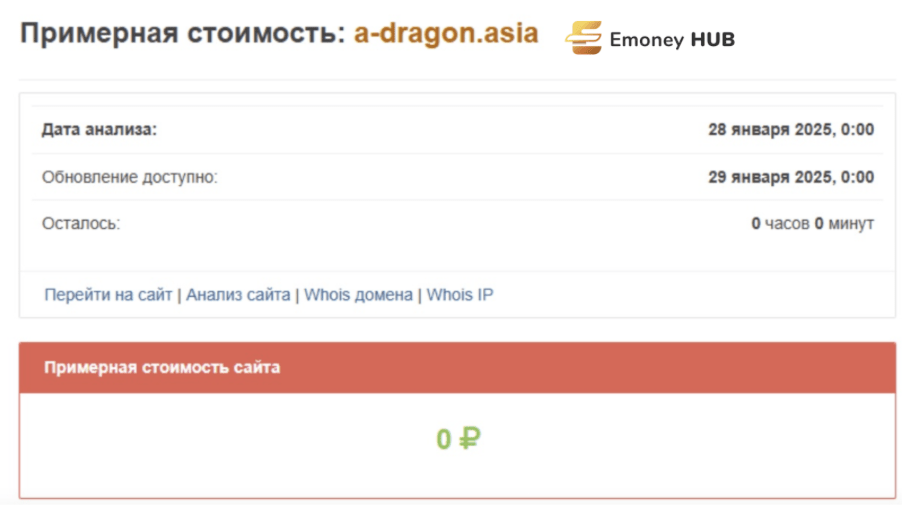Click the 28 января 2025 date value

[x=791, y=129]
